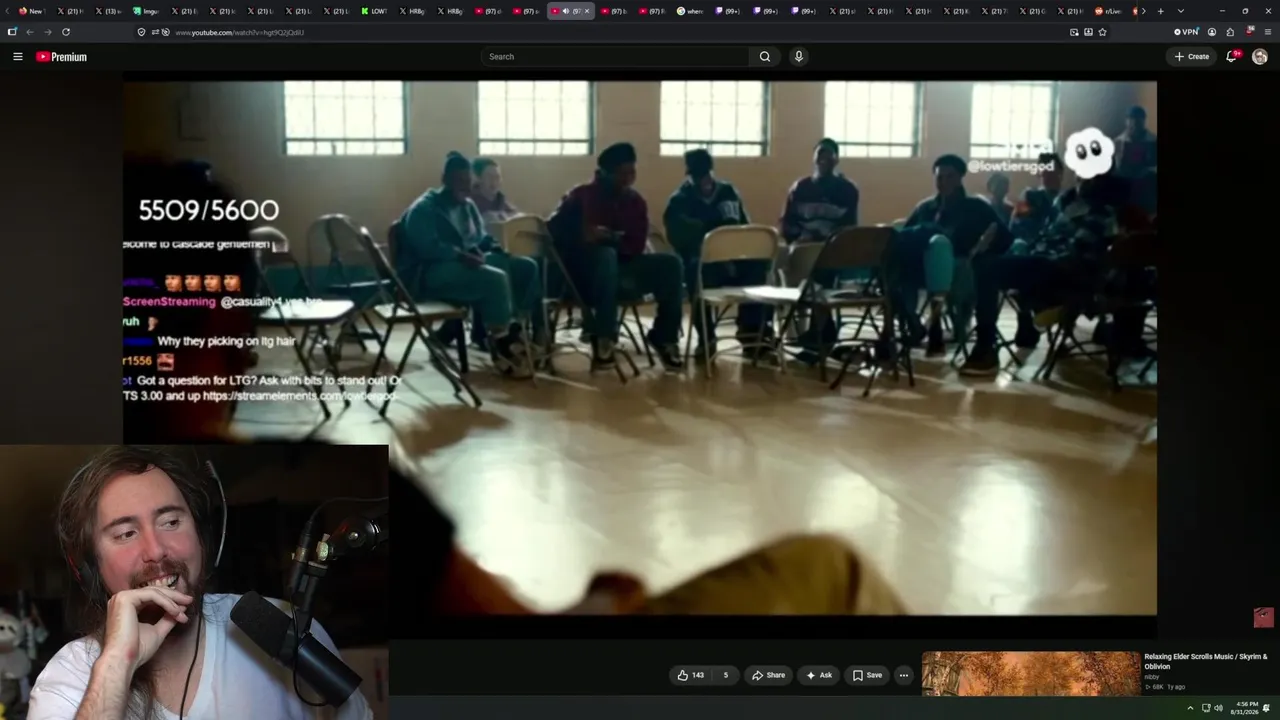Open a new browser tab

pos(1160,11)
